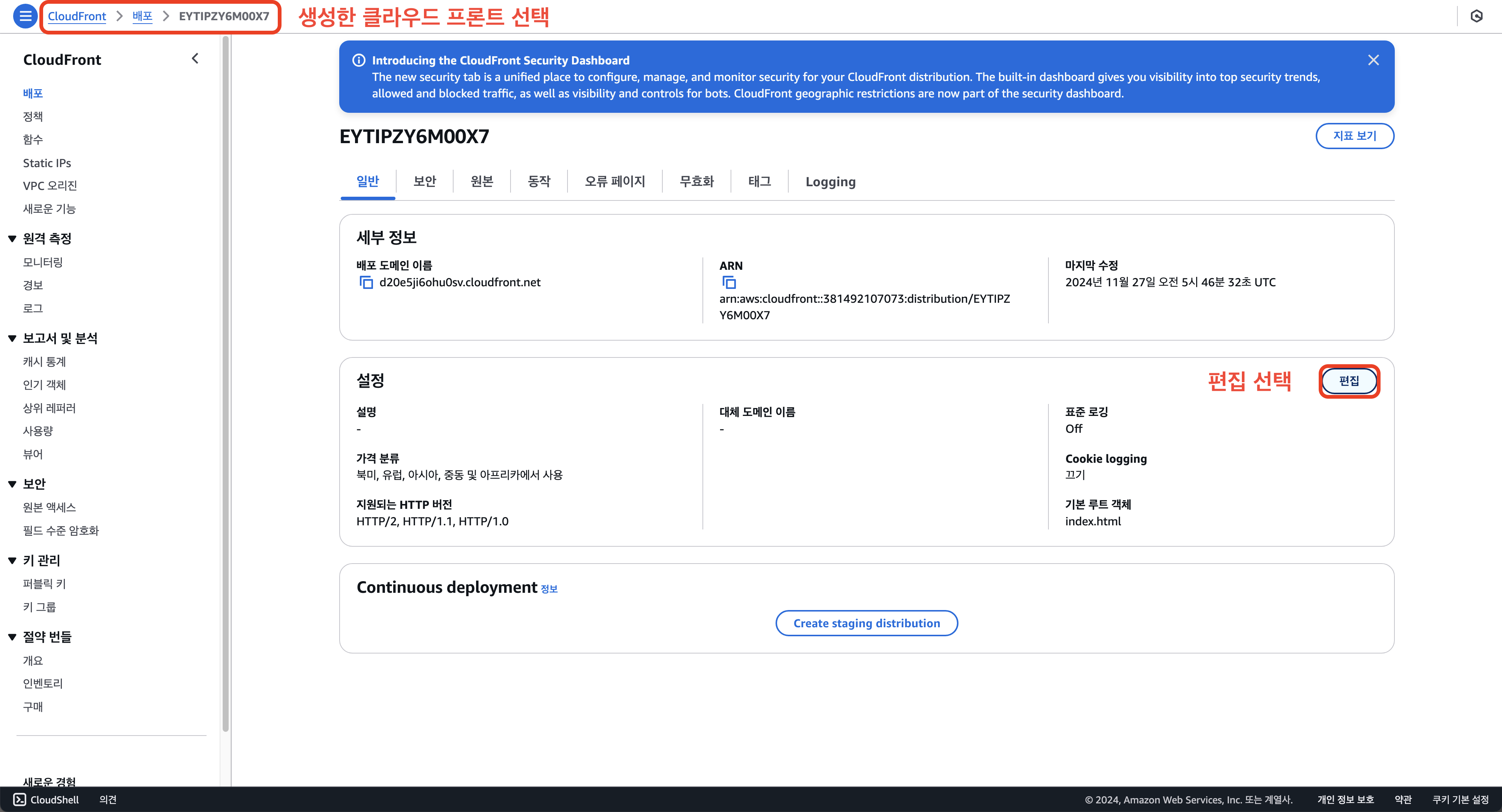
Task: Open 뷰어 report
Action: coord(33,454)
